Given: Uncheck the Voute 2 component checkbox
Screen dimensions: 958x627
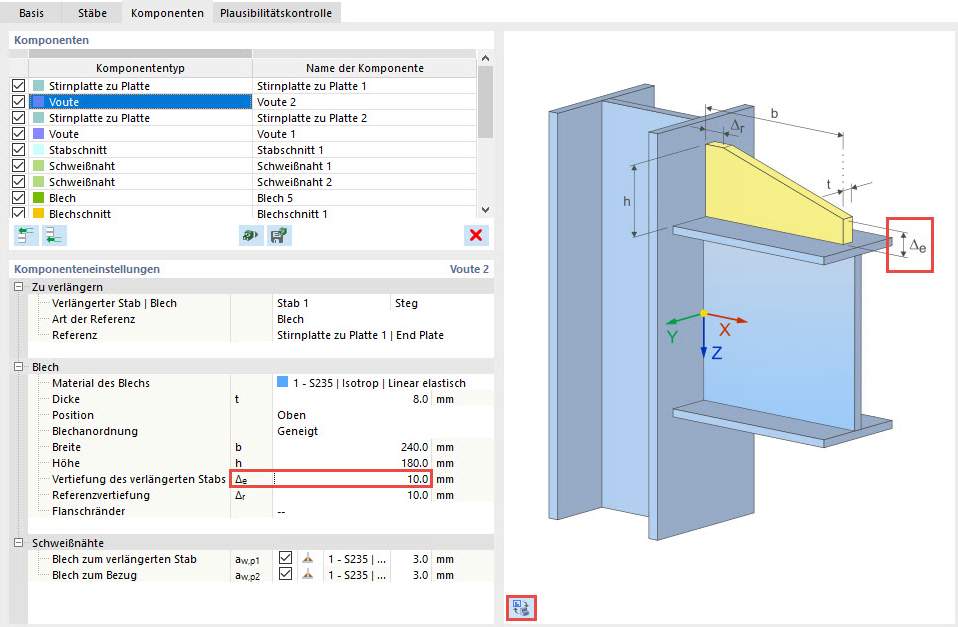Looking at the screenshot, I should [19, 101].
